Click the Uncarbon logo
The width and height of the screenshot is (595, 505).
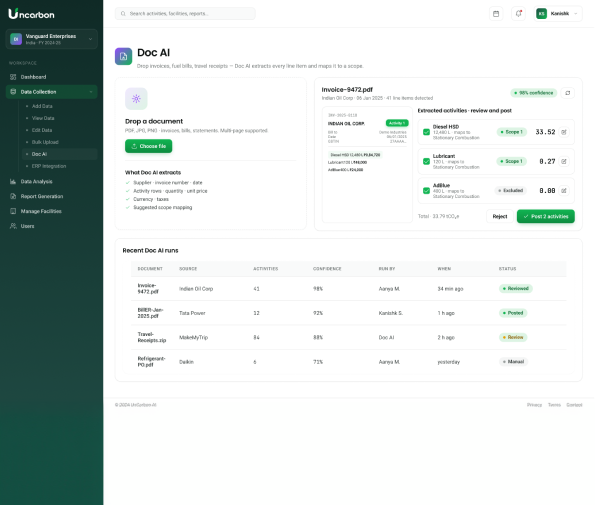click(31, 14)
